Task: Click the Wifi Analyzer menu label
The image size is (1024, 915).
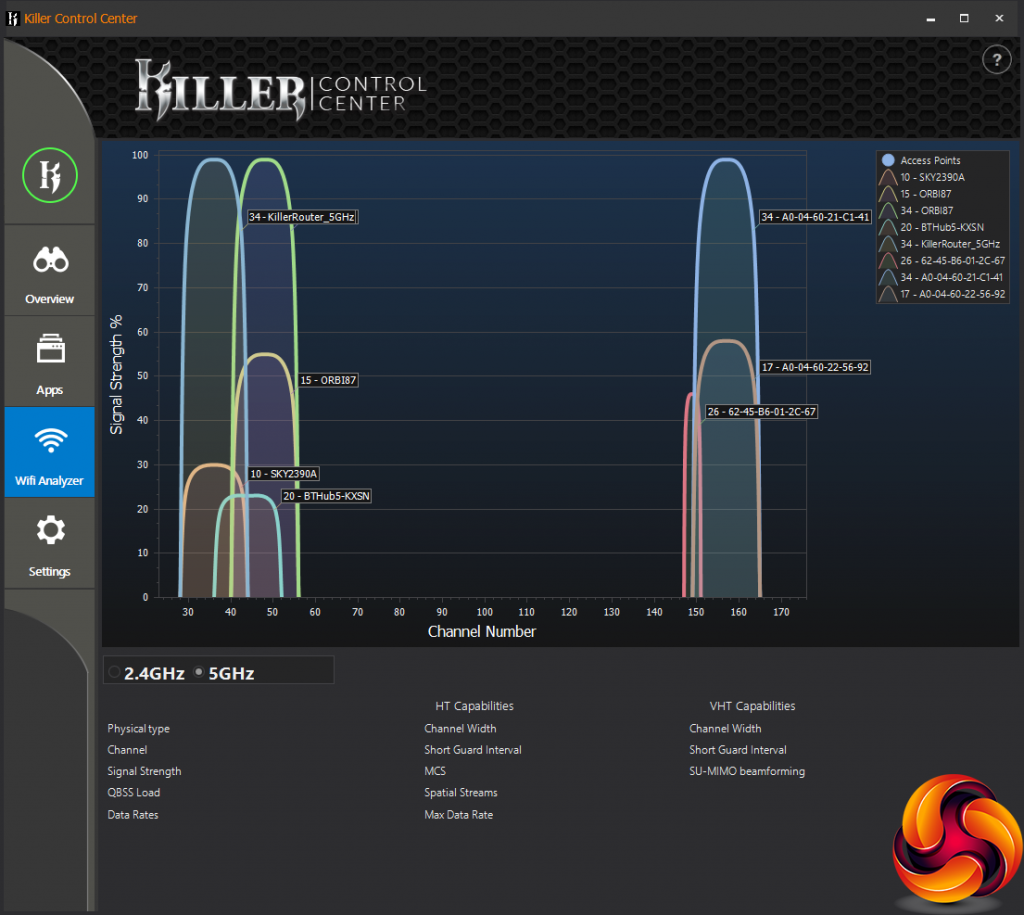Action: tap(49, 481)
